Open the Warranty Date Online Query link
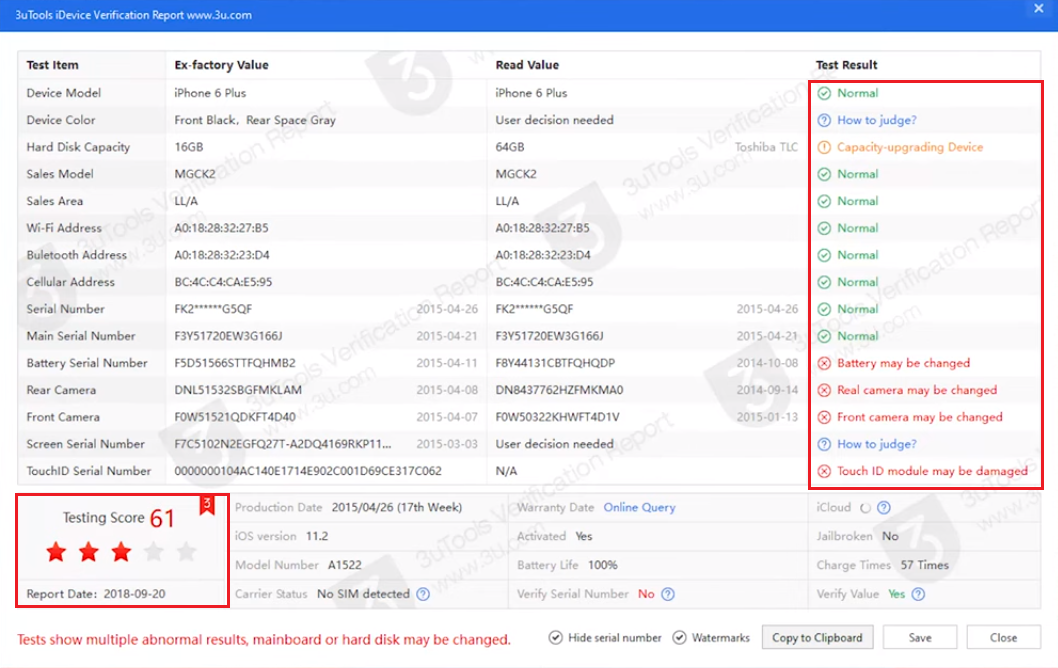 pos(639,507)
